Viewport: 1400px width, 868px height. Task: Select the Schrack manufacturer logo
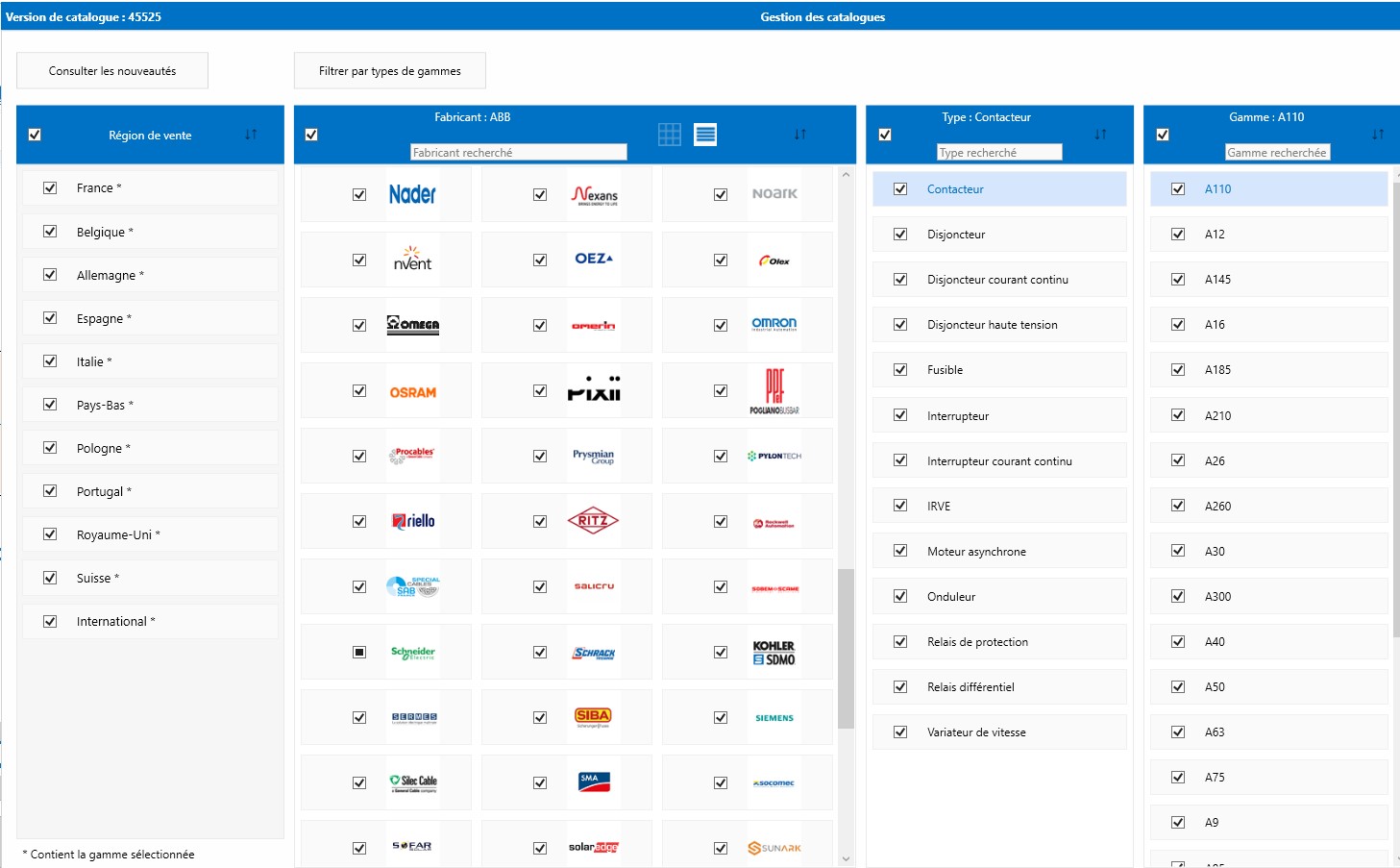coord(594,652)
